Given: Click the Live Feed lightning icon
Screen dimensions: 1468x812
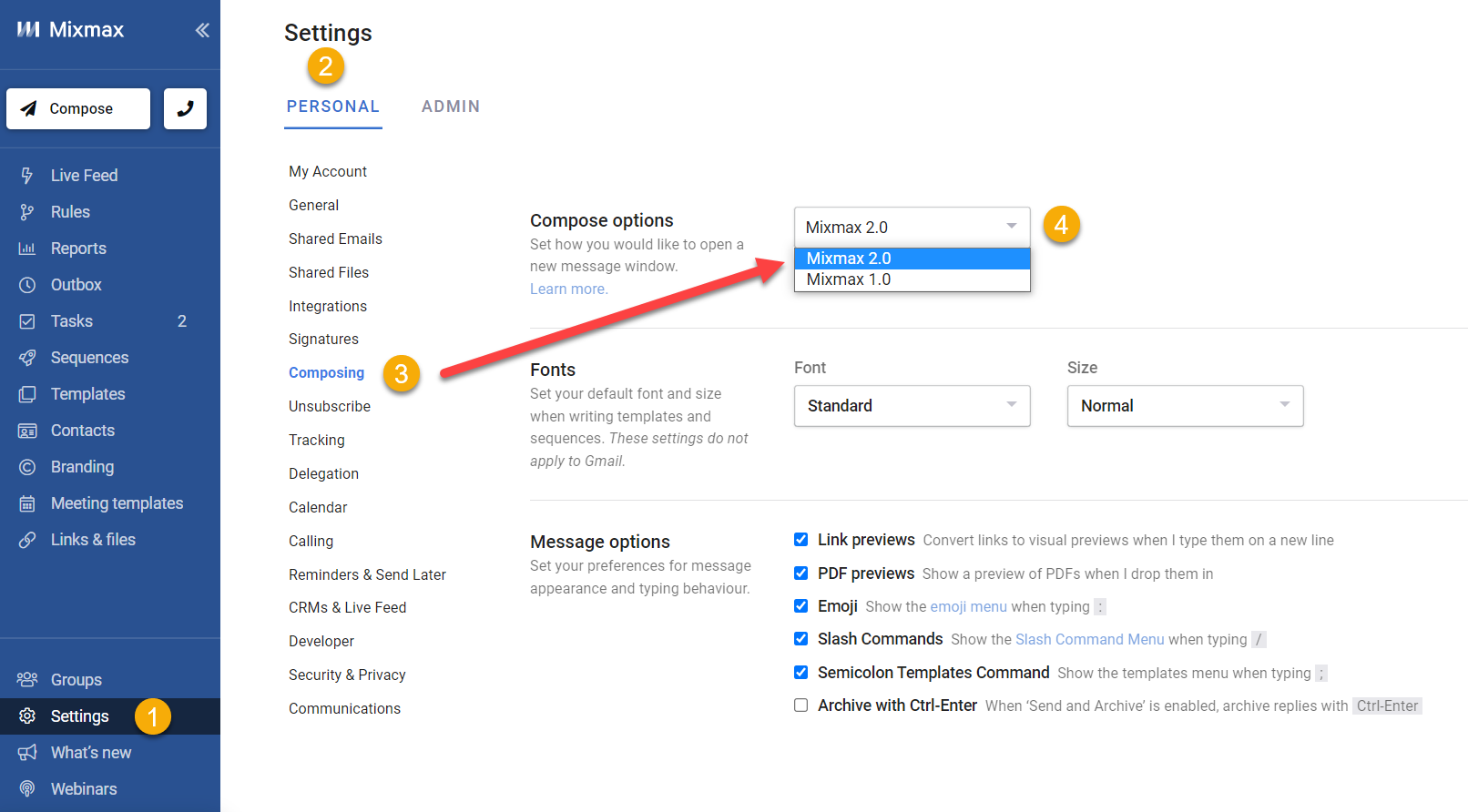Looking at the screenshot, I should pos(27,176).
